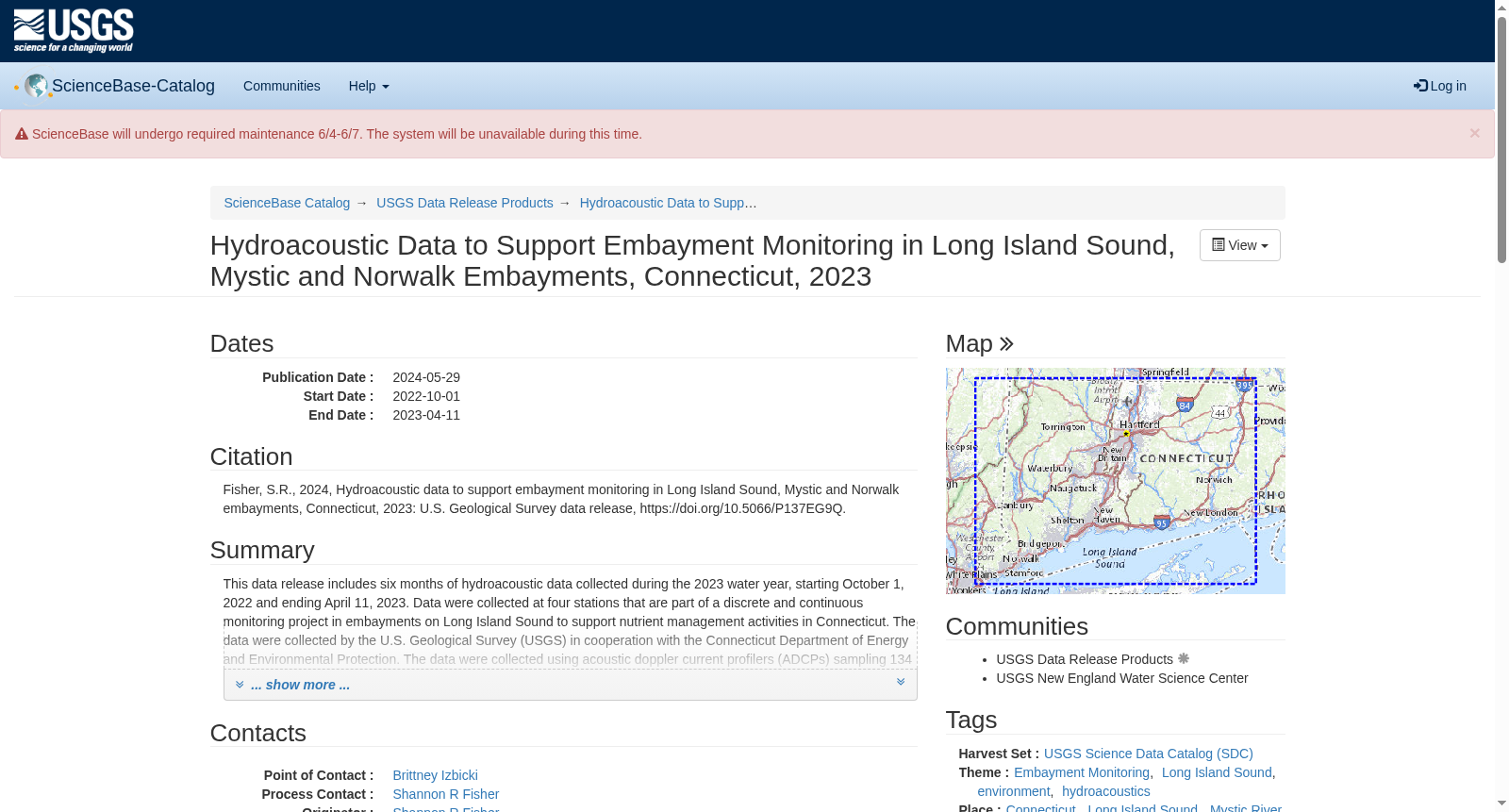Click the Start Date value 2022-10-01
1509x812 pixels.
426,396
